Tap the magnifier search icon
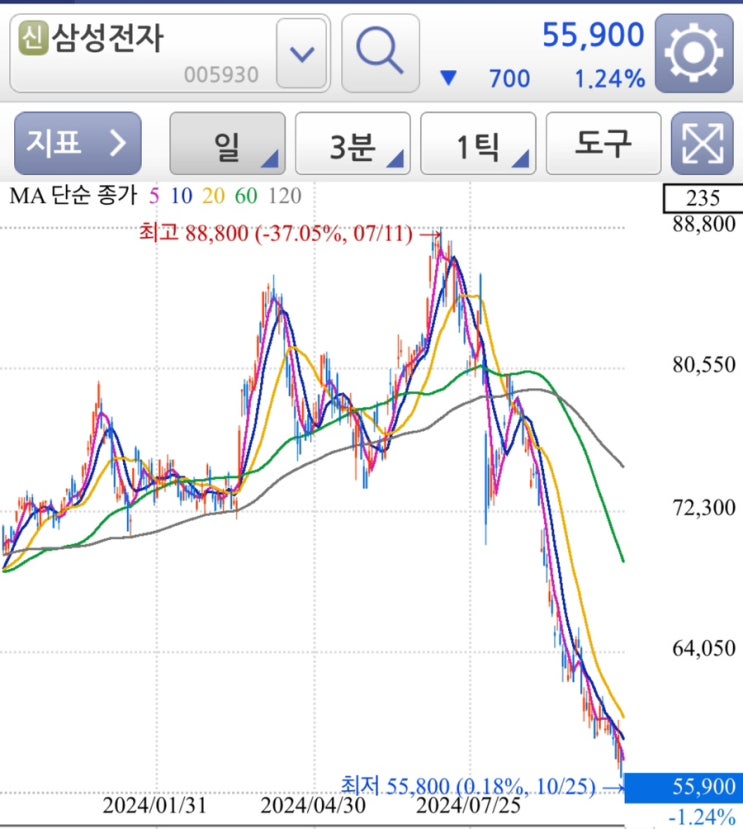Viewport: 743px width, 829px height. click(x=380, y=53)
